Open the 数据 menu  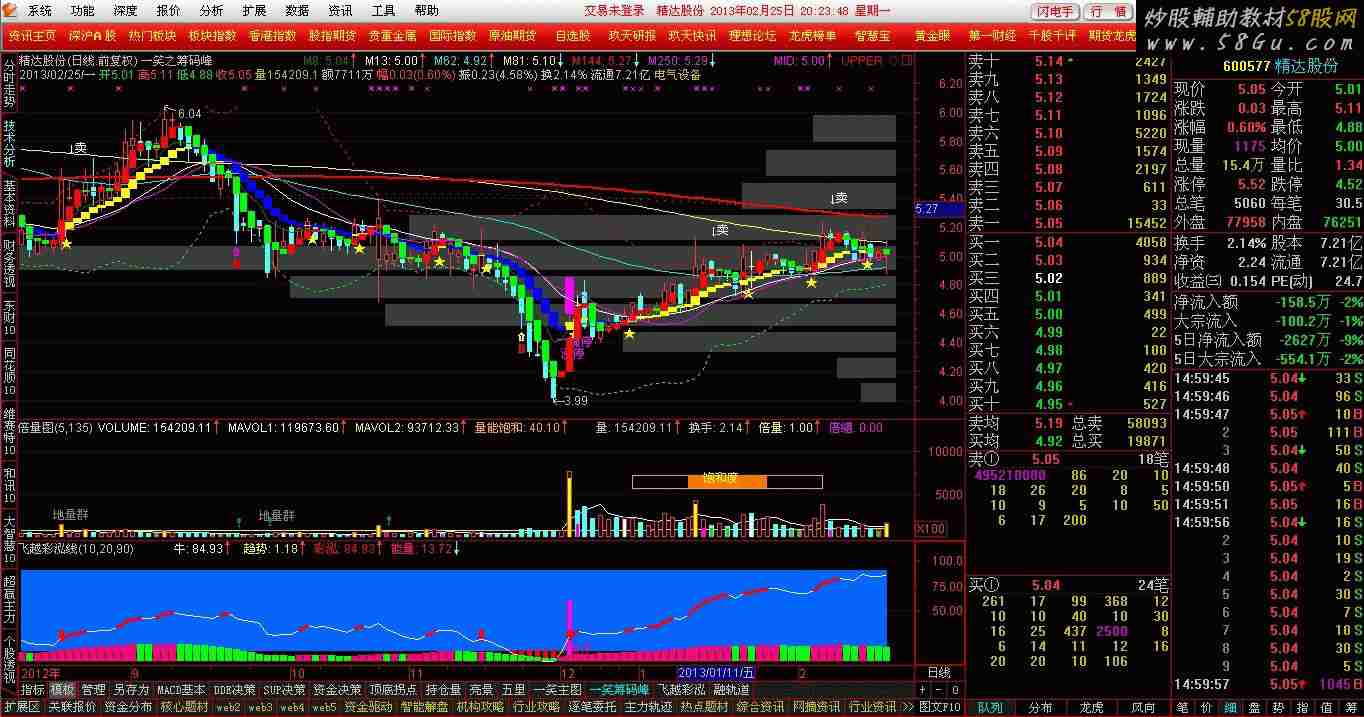click(x=297, y=11)
